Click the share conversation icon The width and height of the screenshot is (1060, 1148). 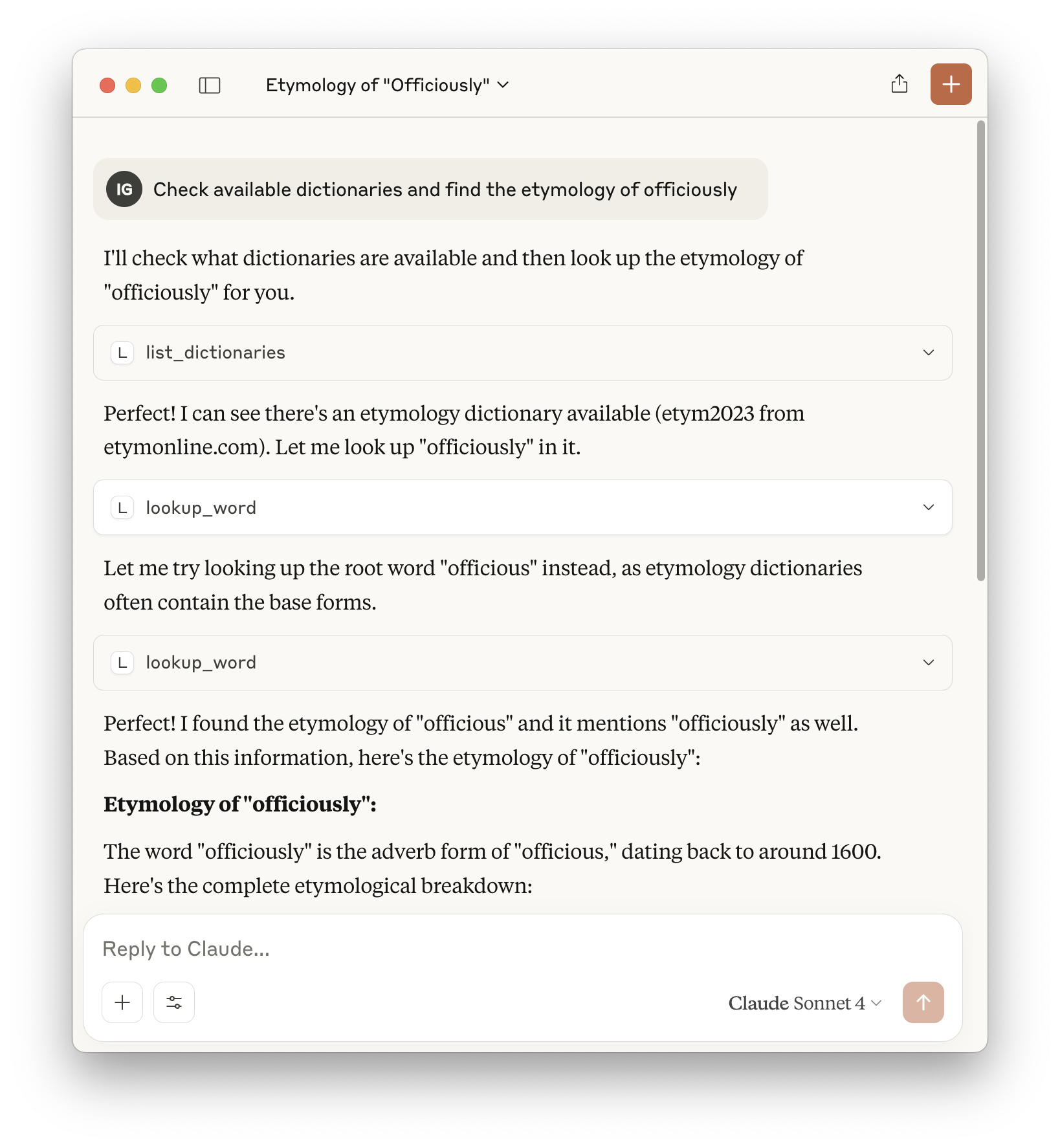(x=900, y=84)
